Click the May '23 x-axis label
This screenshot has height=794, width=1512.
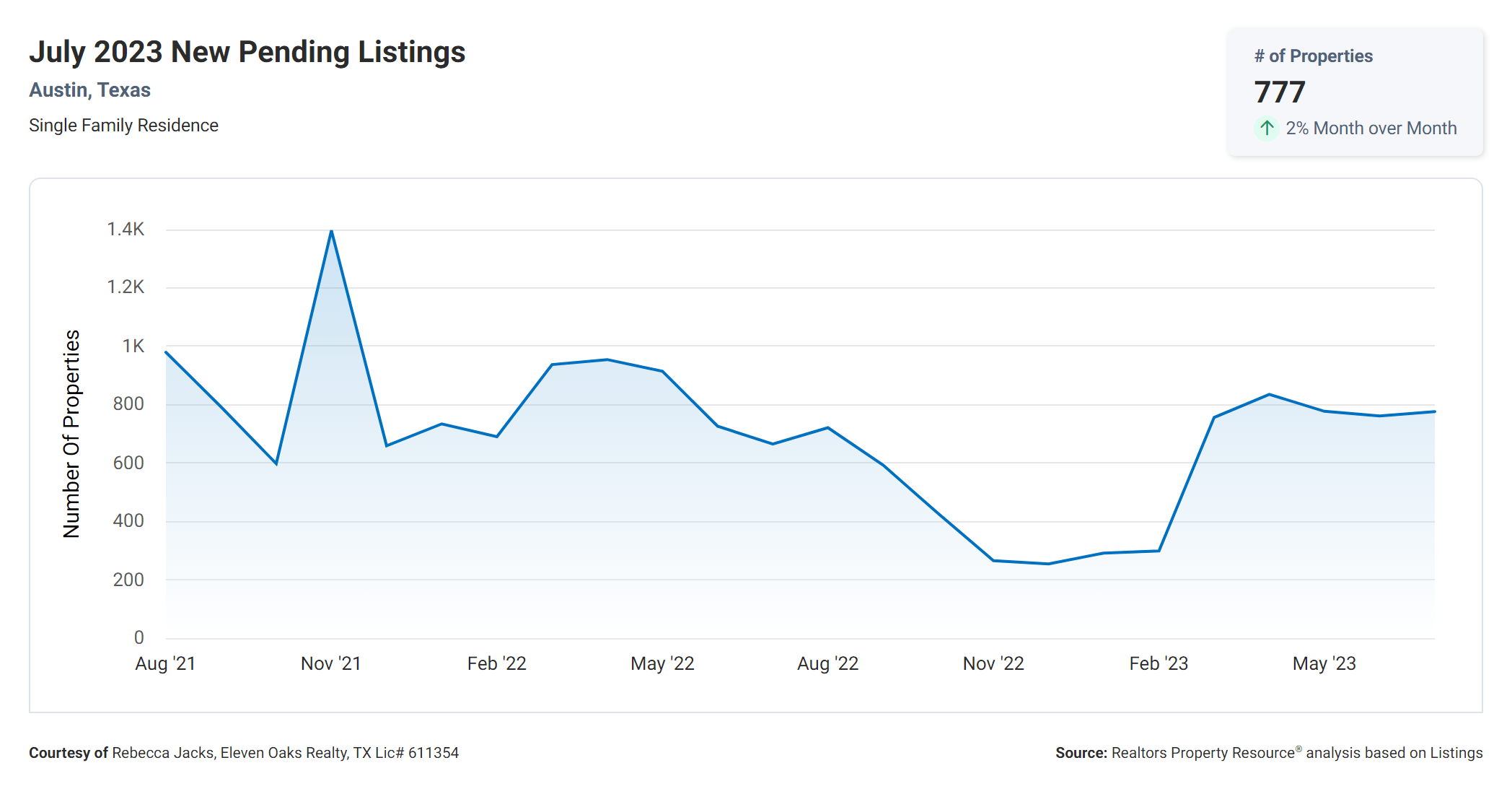point(1324,663)
